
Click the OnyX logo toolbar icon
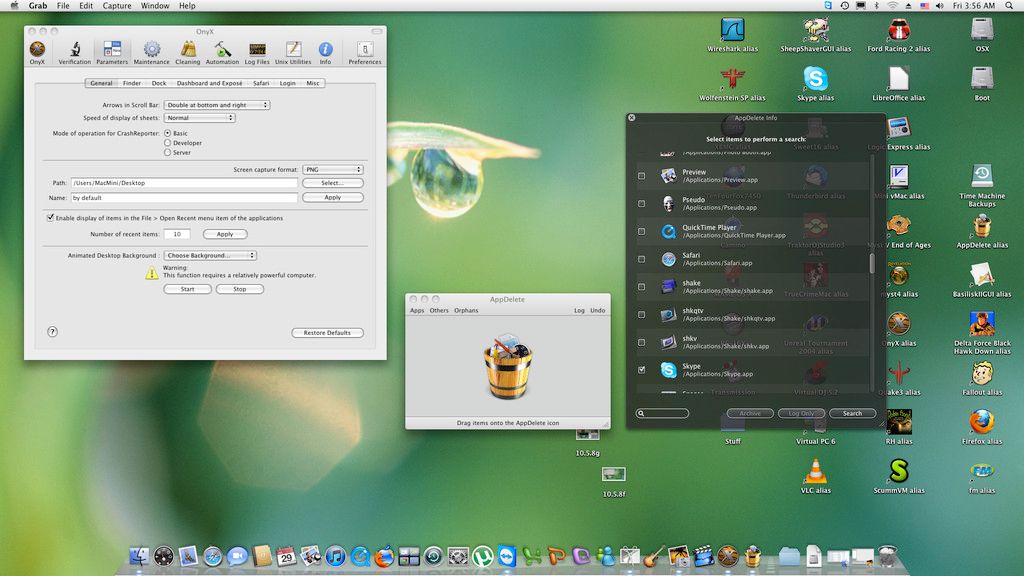click(x=37, y=53)
